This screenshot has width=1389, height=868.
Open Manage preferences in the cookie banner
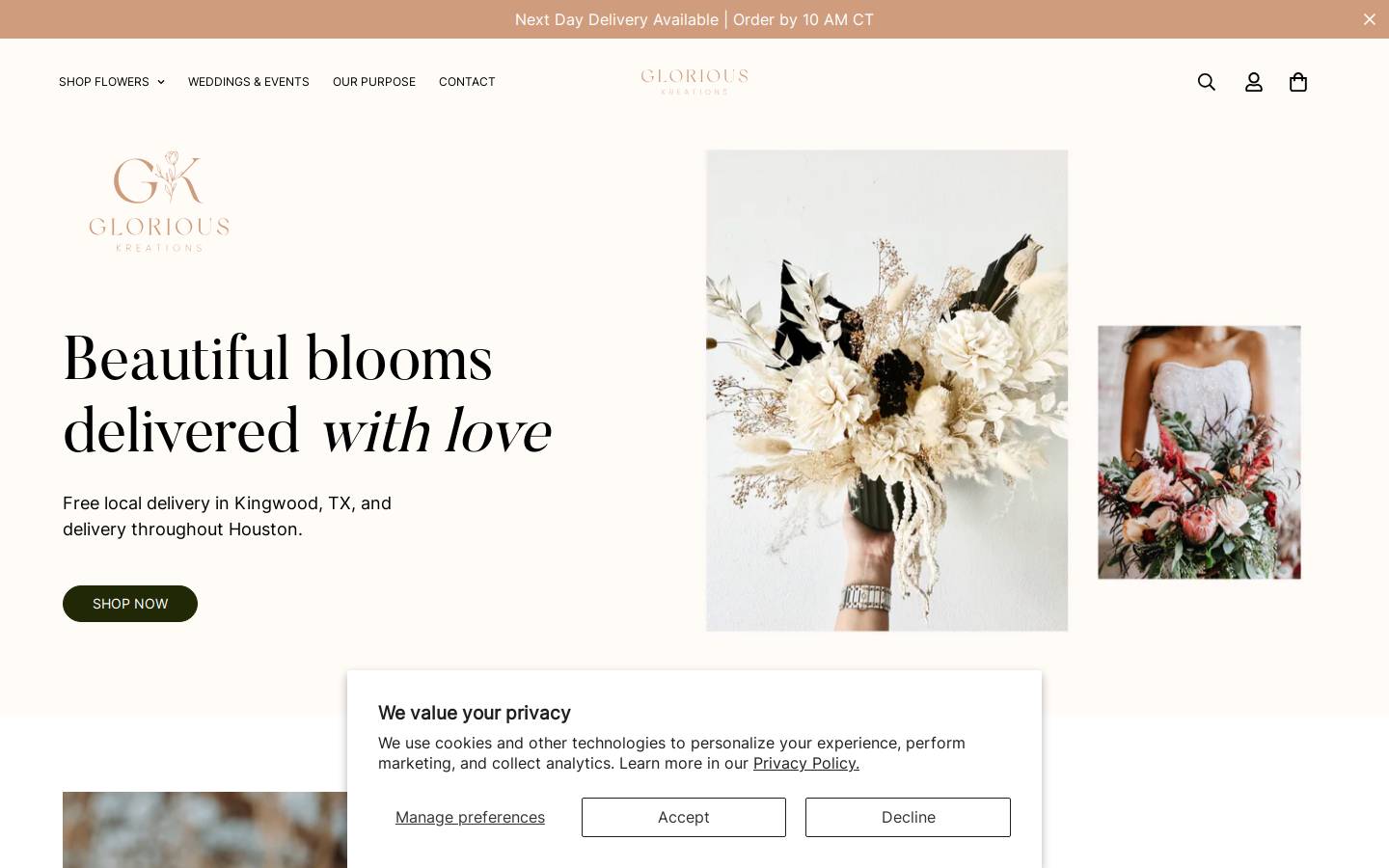(x=470, y=817)
